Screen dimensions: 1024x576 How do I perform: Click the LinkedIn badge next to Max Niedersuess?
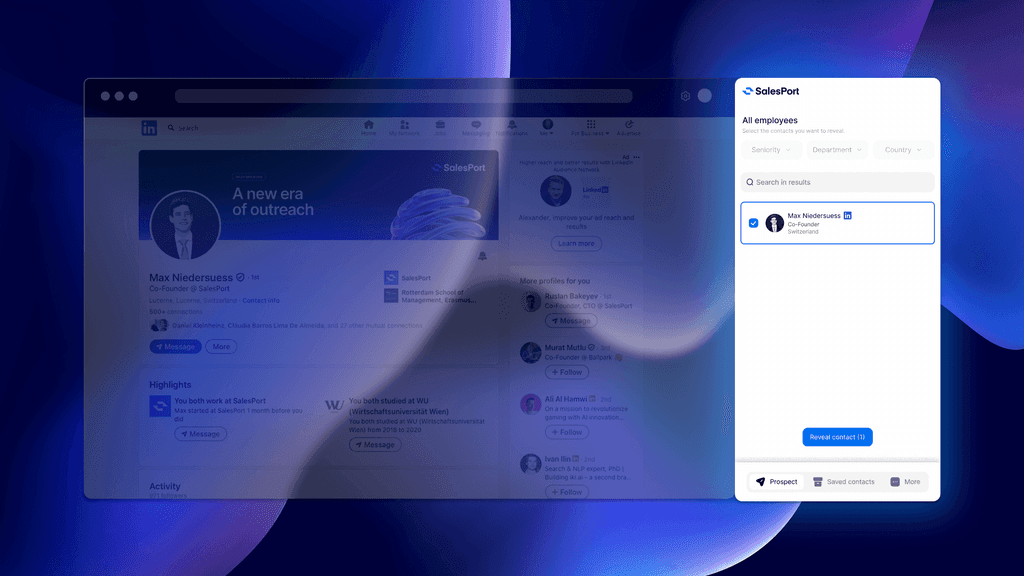pos(848,216)
